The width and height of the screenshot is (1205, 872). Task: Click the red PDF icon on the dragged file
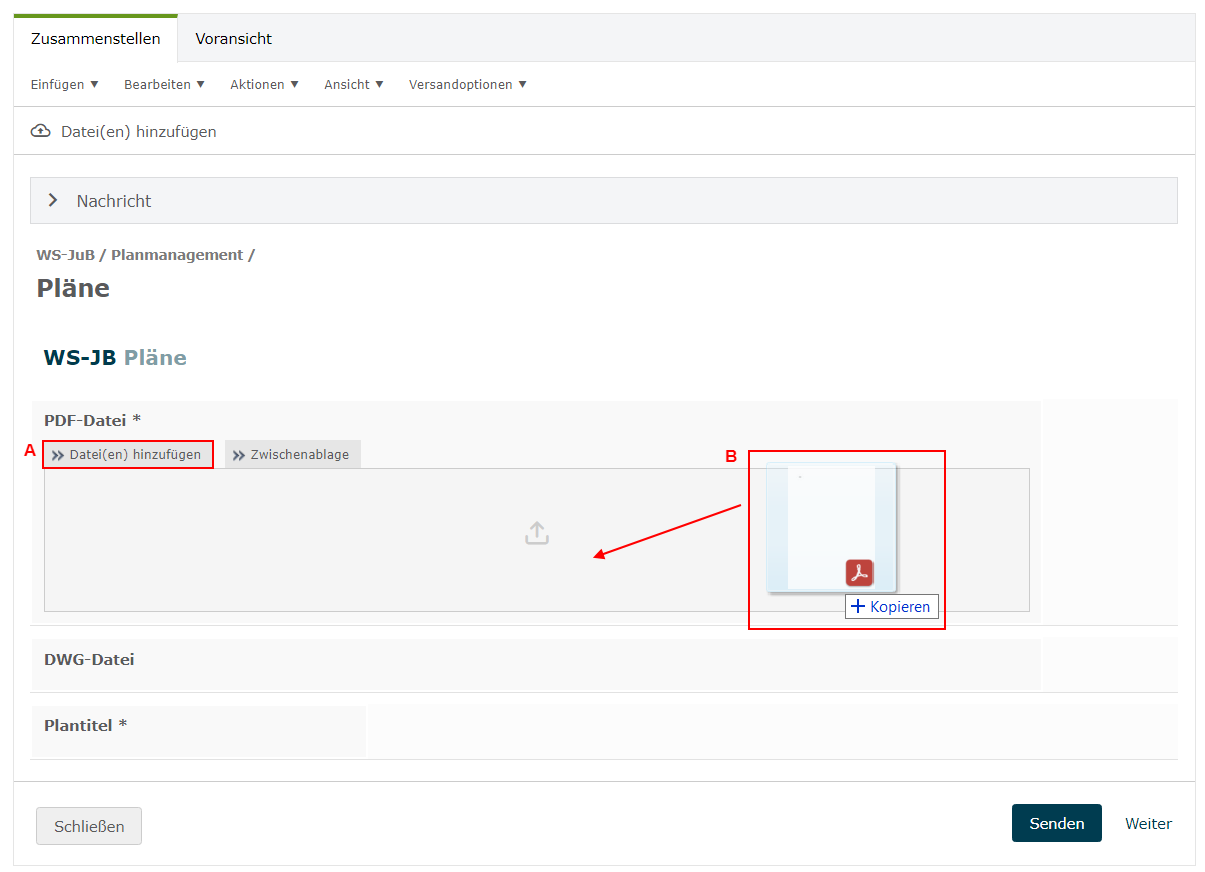[x=859, y=572]
